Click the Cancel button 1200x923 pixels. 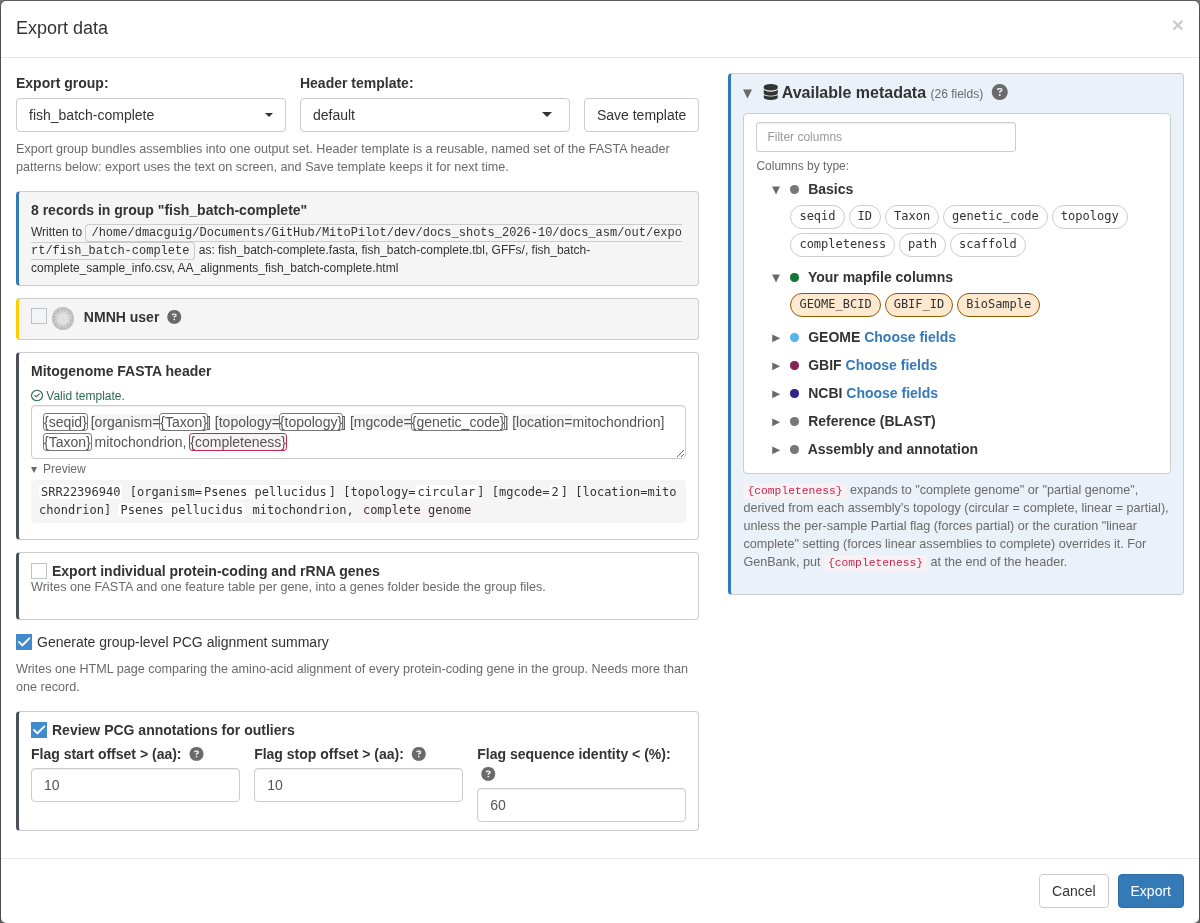click(x=1074, y=891)
